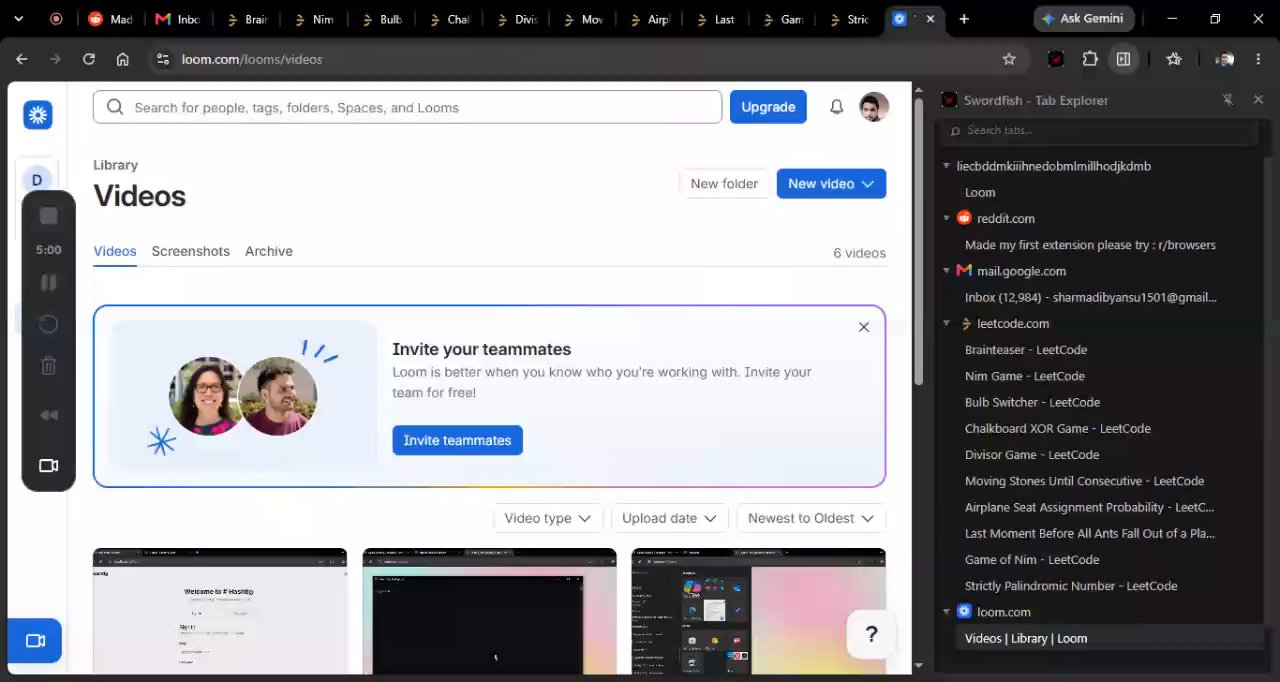
Task: Collapse the reddit.com group in Tab Explorer
Action: click(947, 218)
